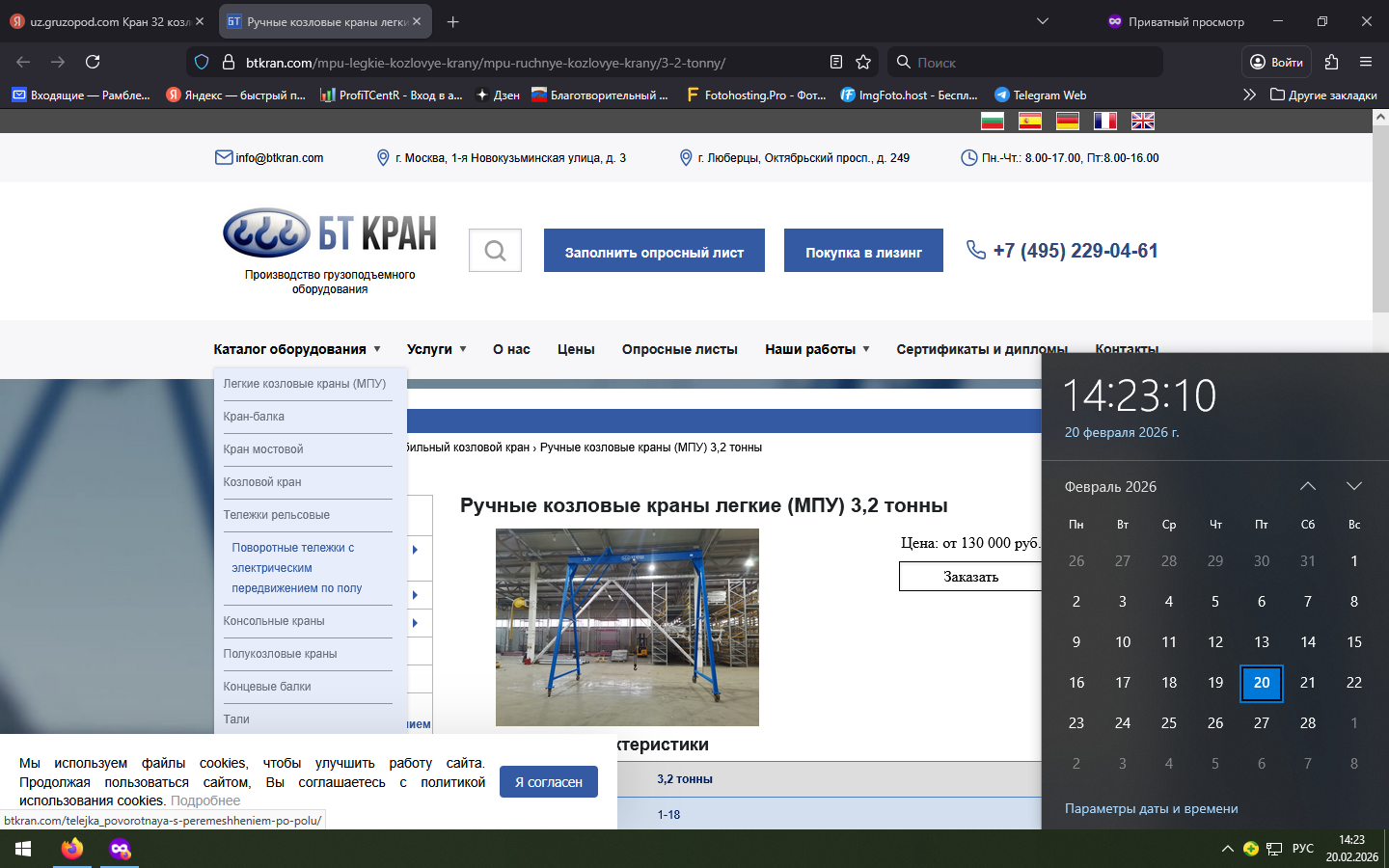
Task: Select Кран-балка in catalog menu
Action: tap(254, 417)
